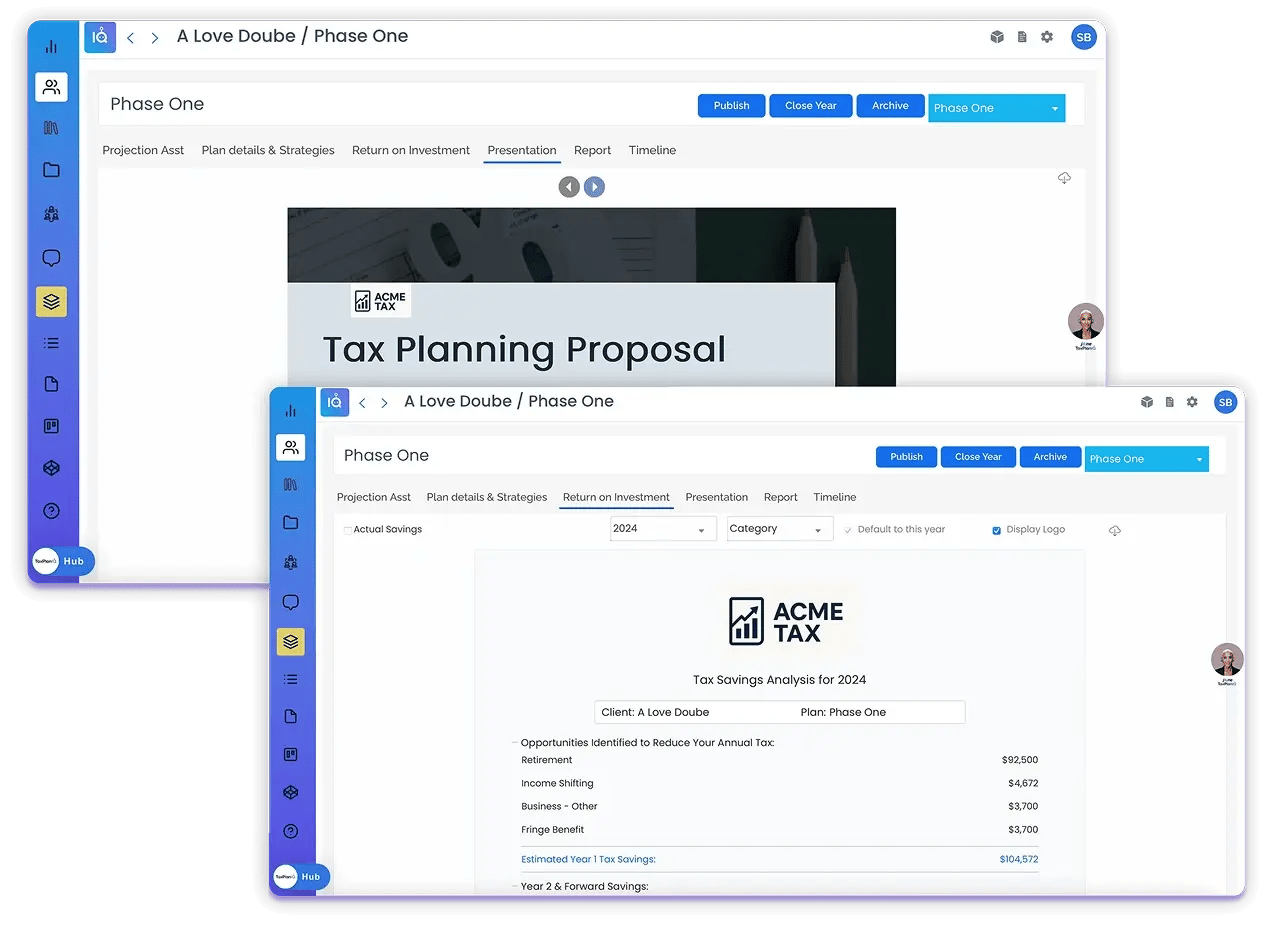1270x928 pixels.
Task: Switch to the Presentation tab in the front window
Action: tap(717, 497)
